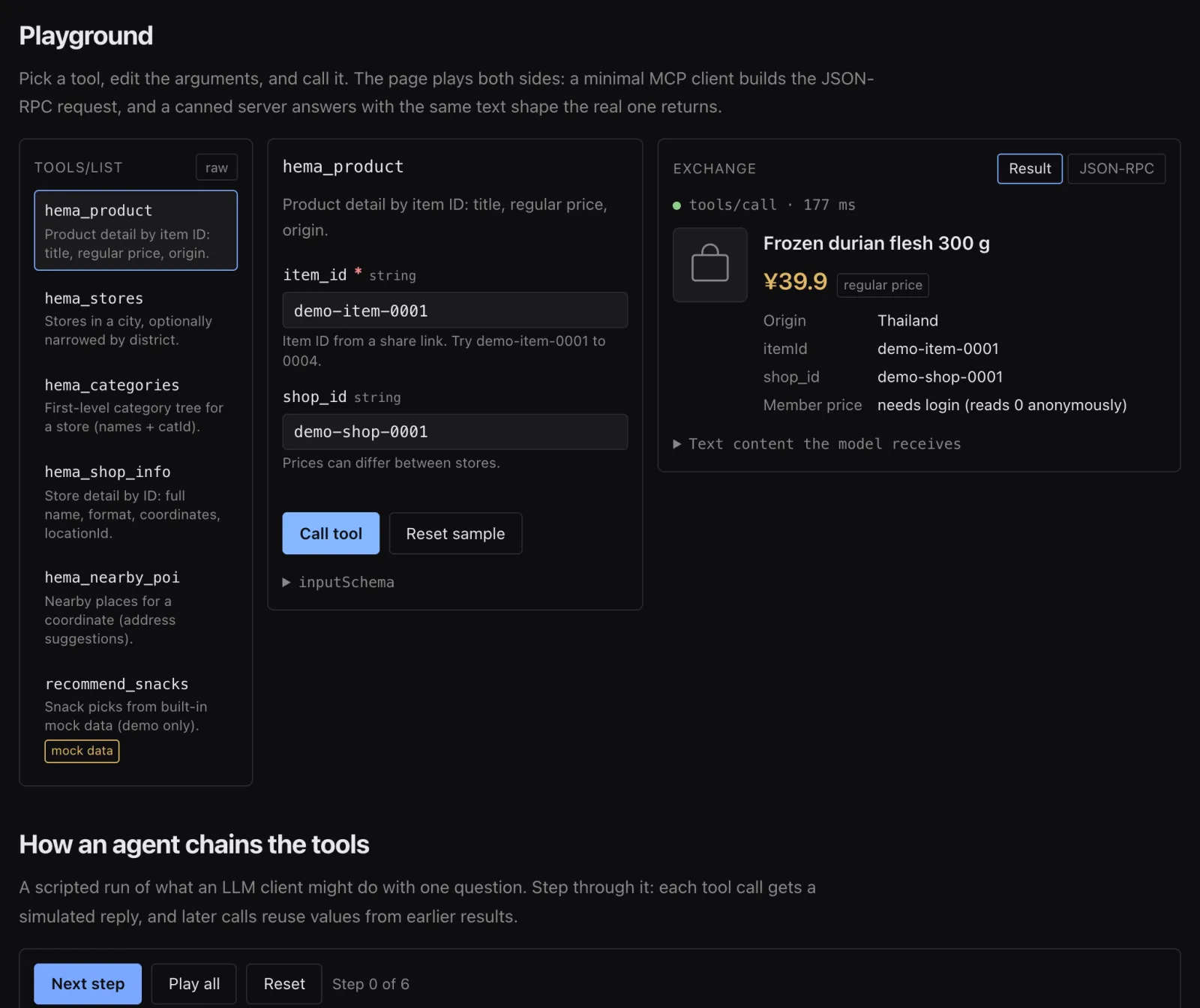Click the shop_id input field
This screenshot has width=1200, height=1008.
tap(454, 431)
